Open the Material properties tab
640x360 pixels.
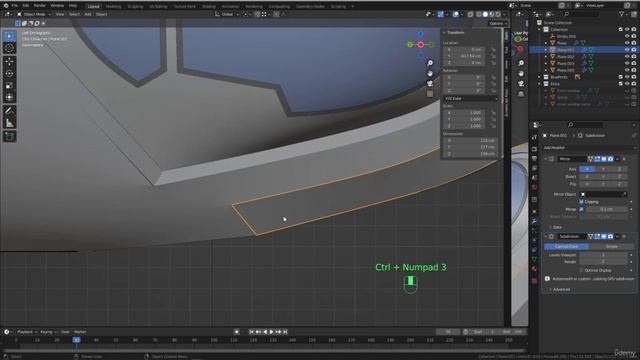click(x=534, y=269)
